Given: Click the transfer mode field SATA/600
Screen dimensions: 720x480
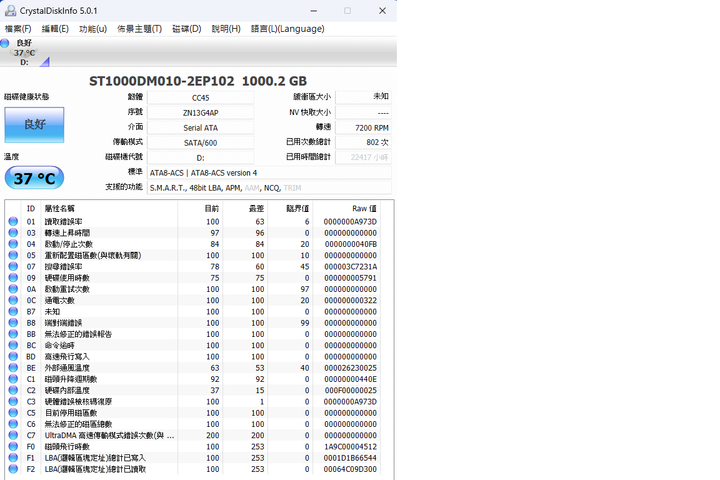Looking at the screenshot, I should pyautogui.click(x=201, y=143).
